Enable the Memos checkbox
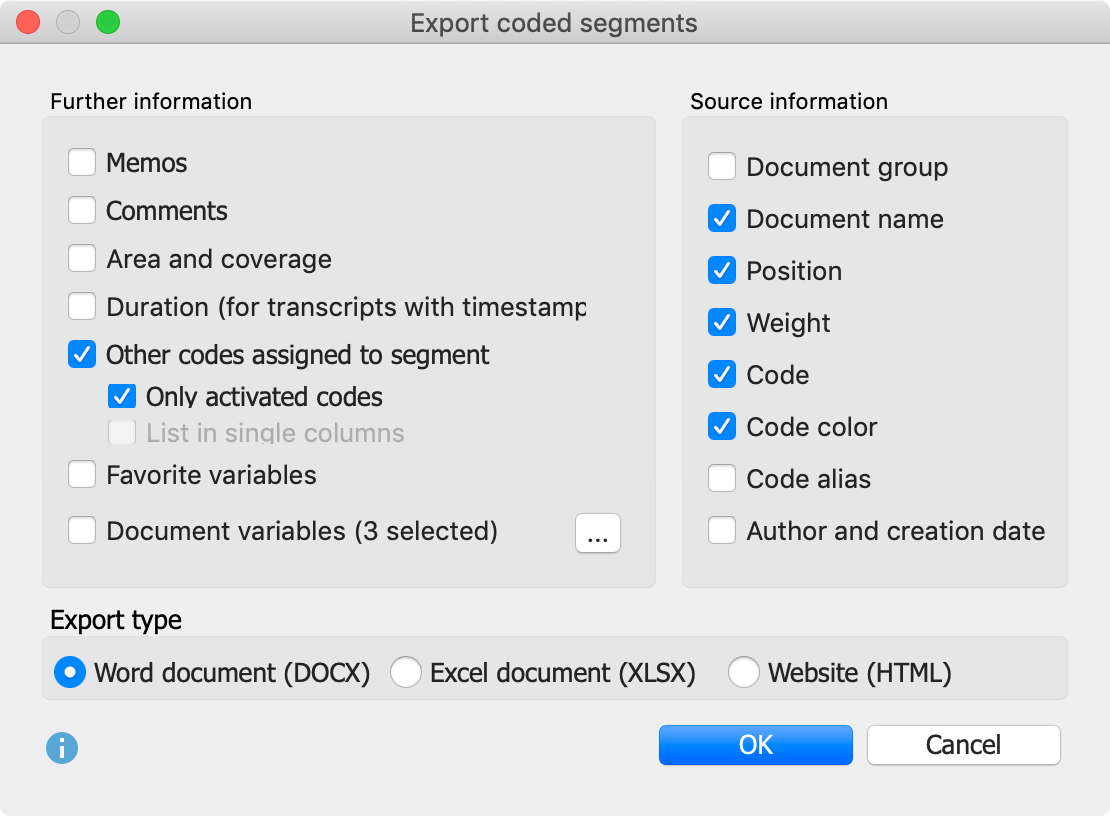Viewport: 1110px width, 816px height. 82,162
